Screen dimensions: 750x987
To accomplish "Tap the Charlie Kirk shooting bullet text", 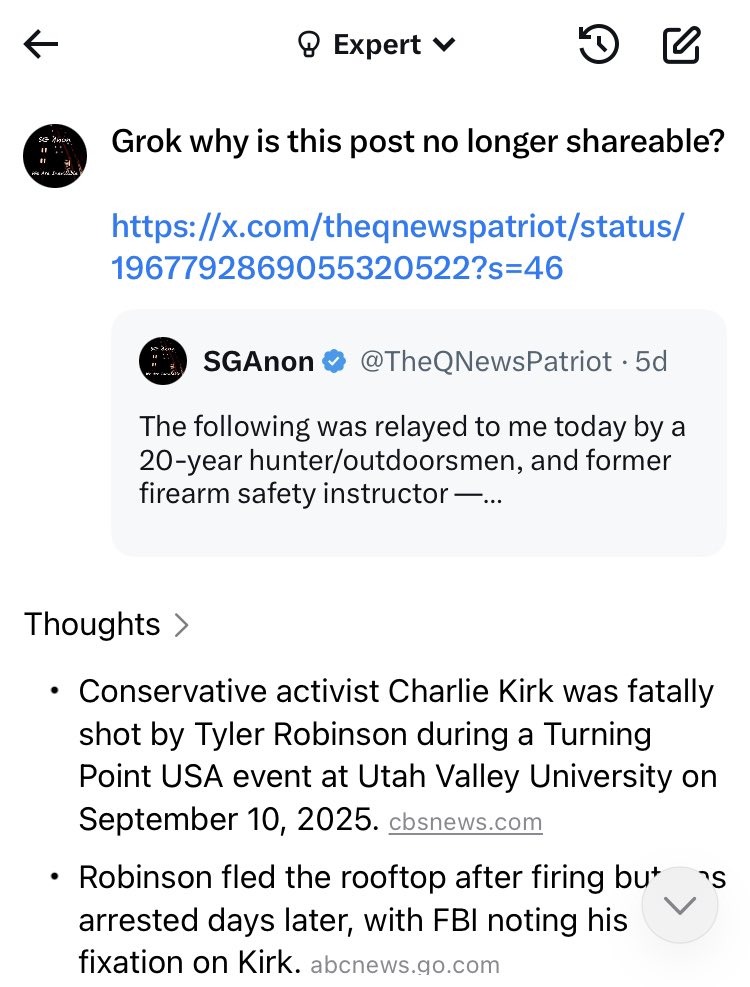I will click(x=396, y=755).
